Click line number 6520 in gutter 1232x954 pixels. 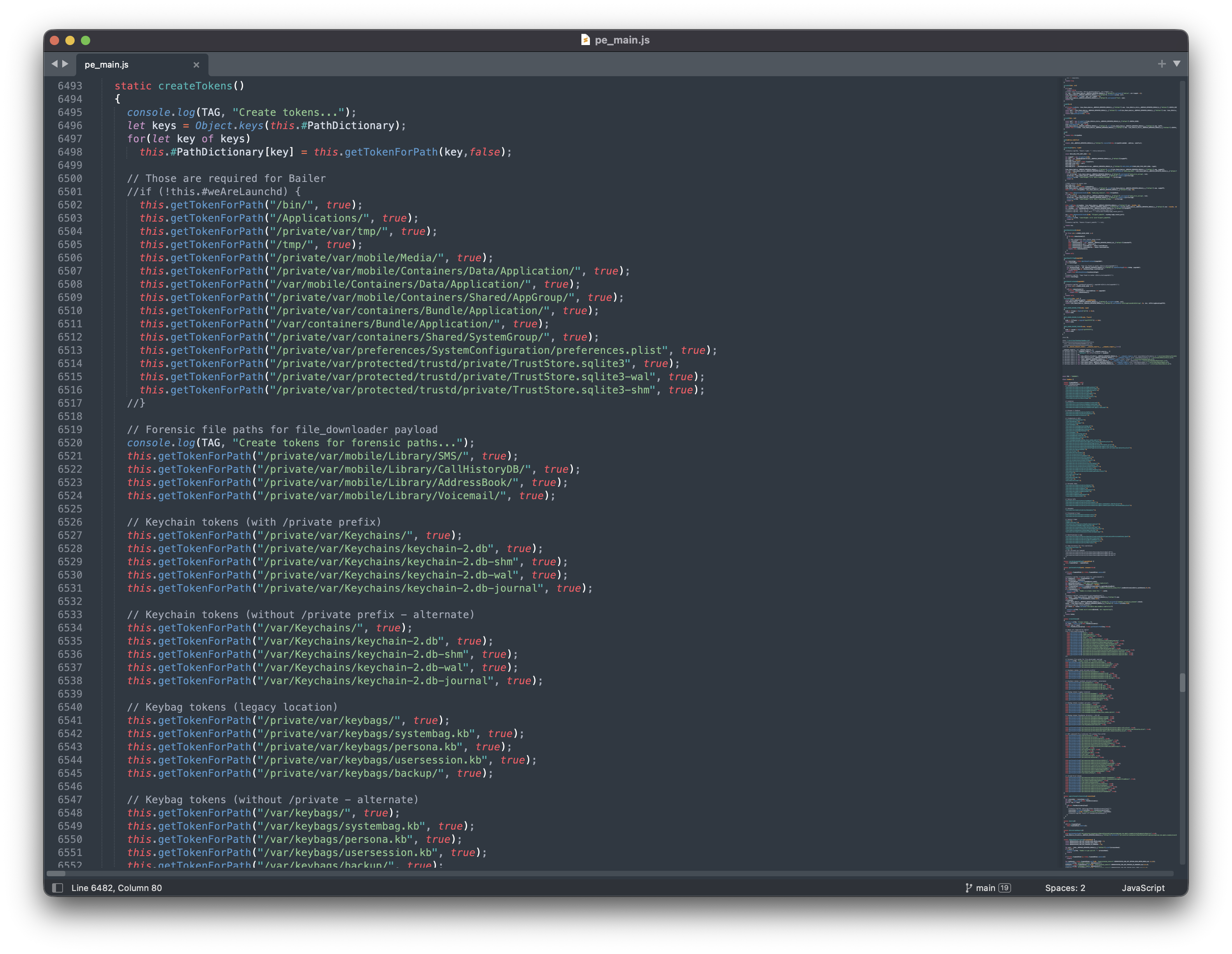click(x=70, y=443)
